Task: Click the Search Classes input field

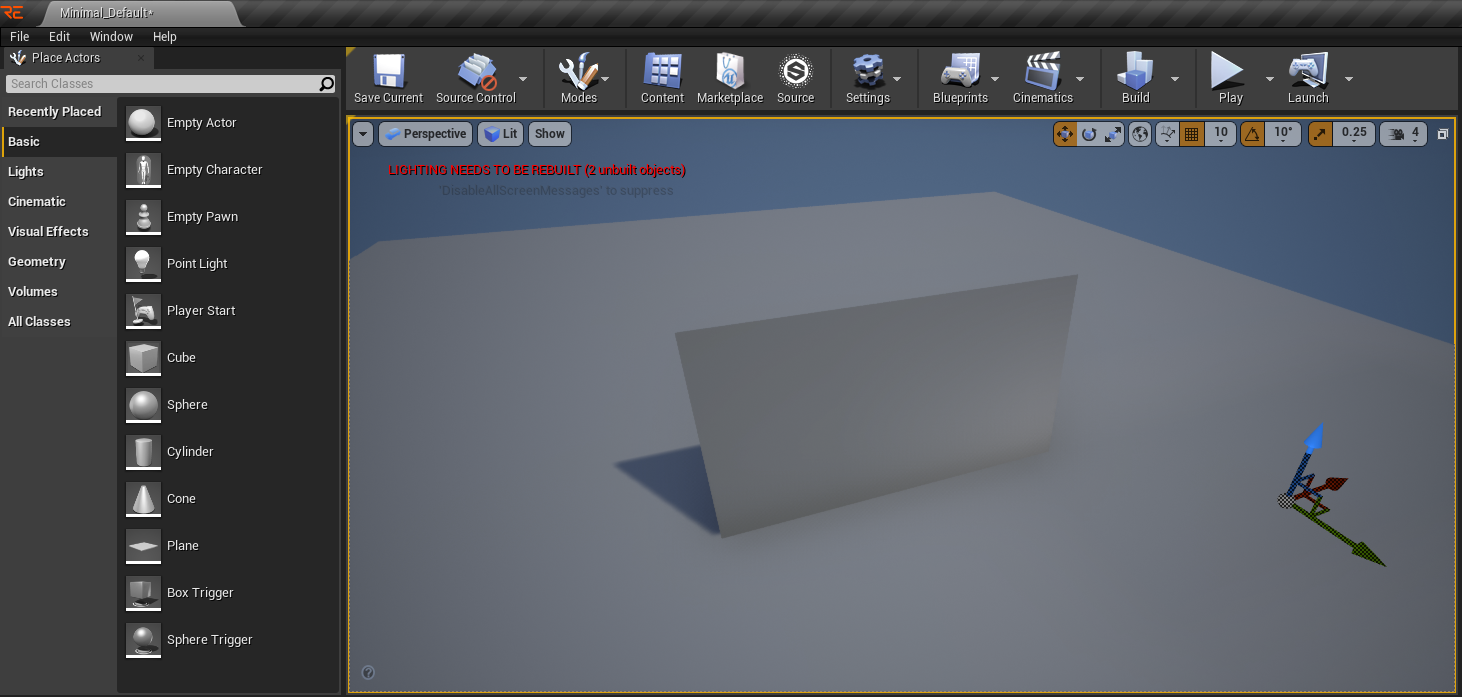Action: click(160, 84)
